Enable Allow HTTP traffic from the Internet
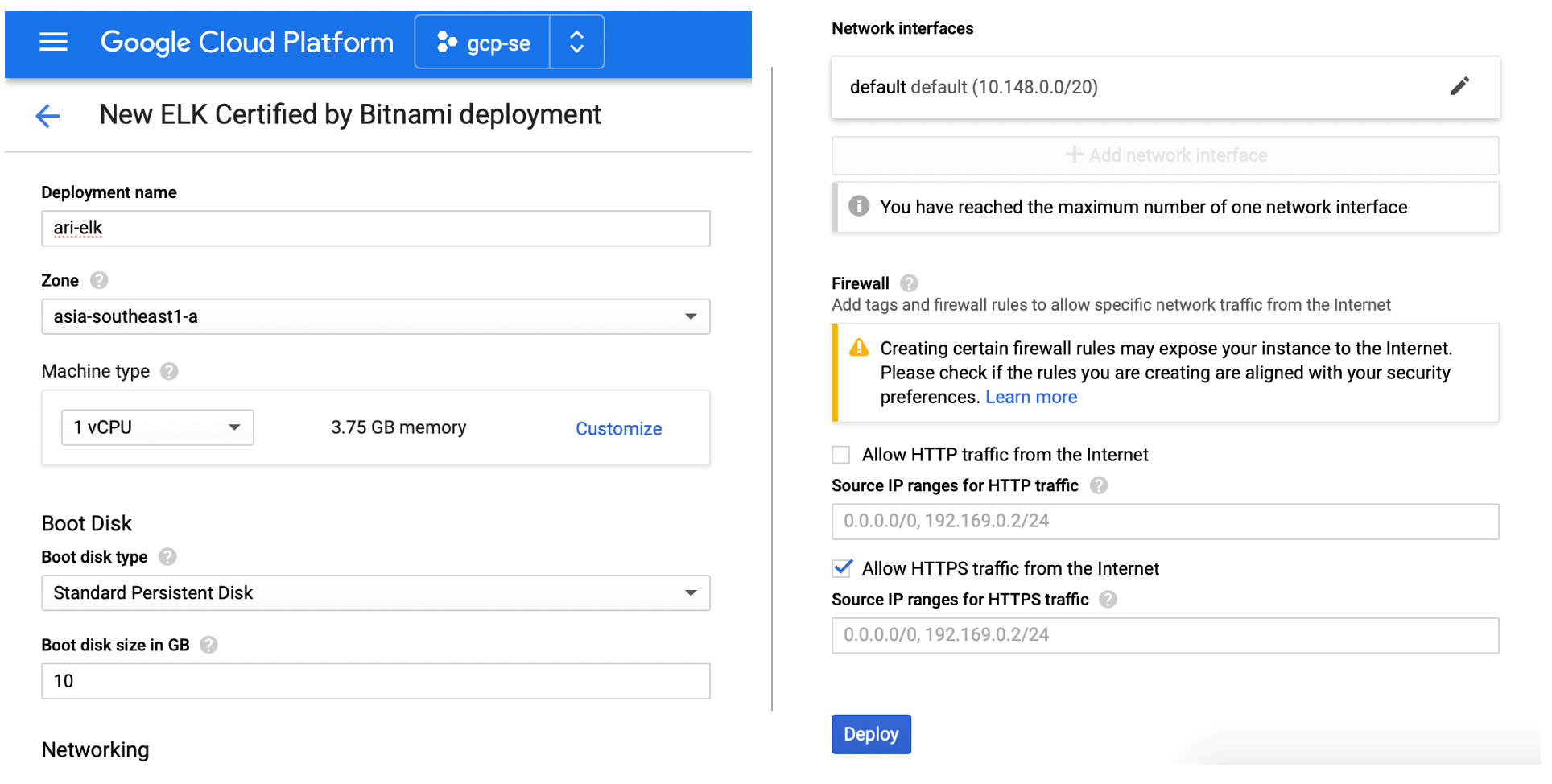The width and height of the screenshot is (1552, 784). 840,454
